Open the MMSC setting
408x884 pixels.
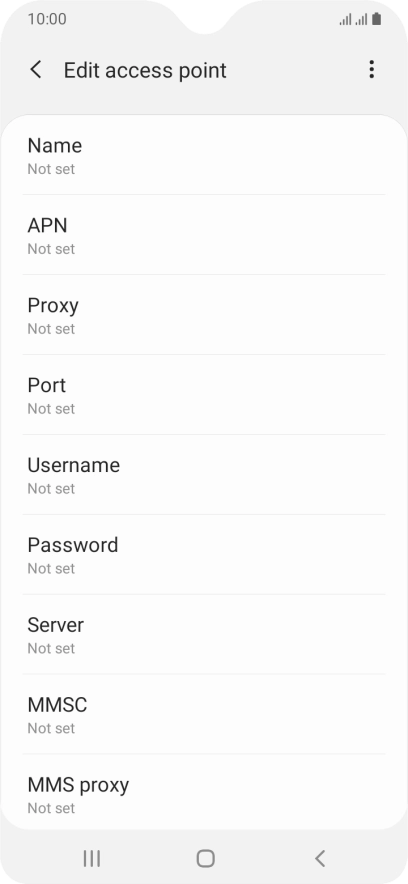[x=204, y=714]
